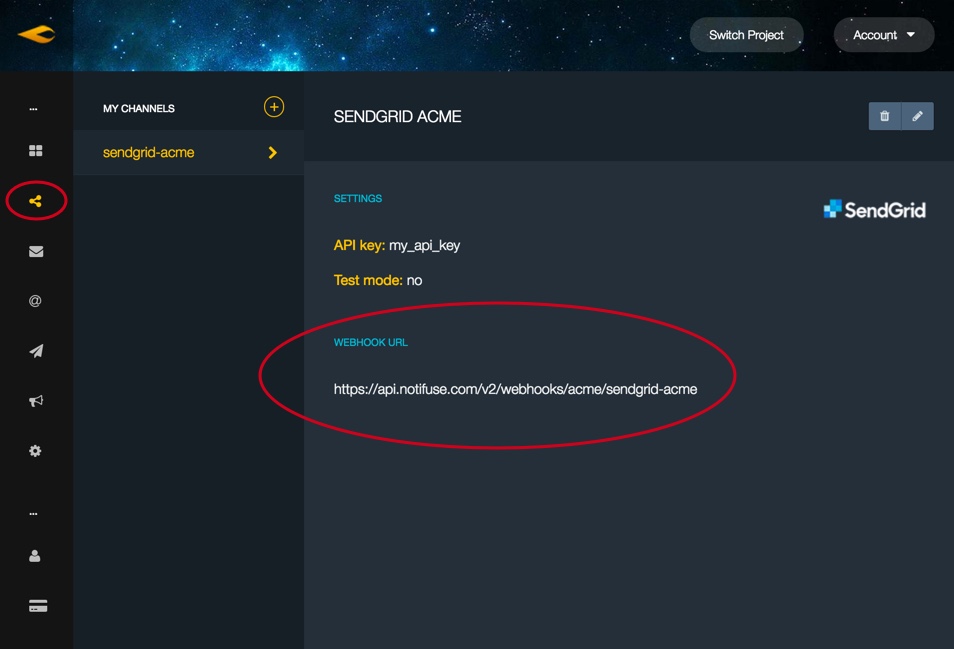Delete the SendGrid ACME channel
This screenshot has height=649, width=954.
click(885, 116)
